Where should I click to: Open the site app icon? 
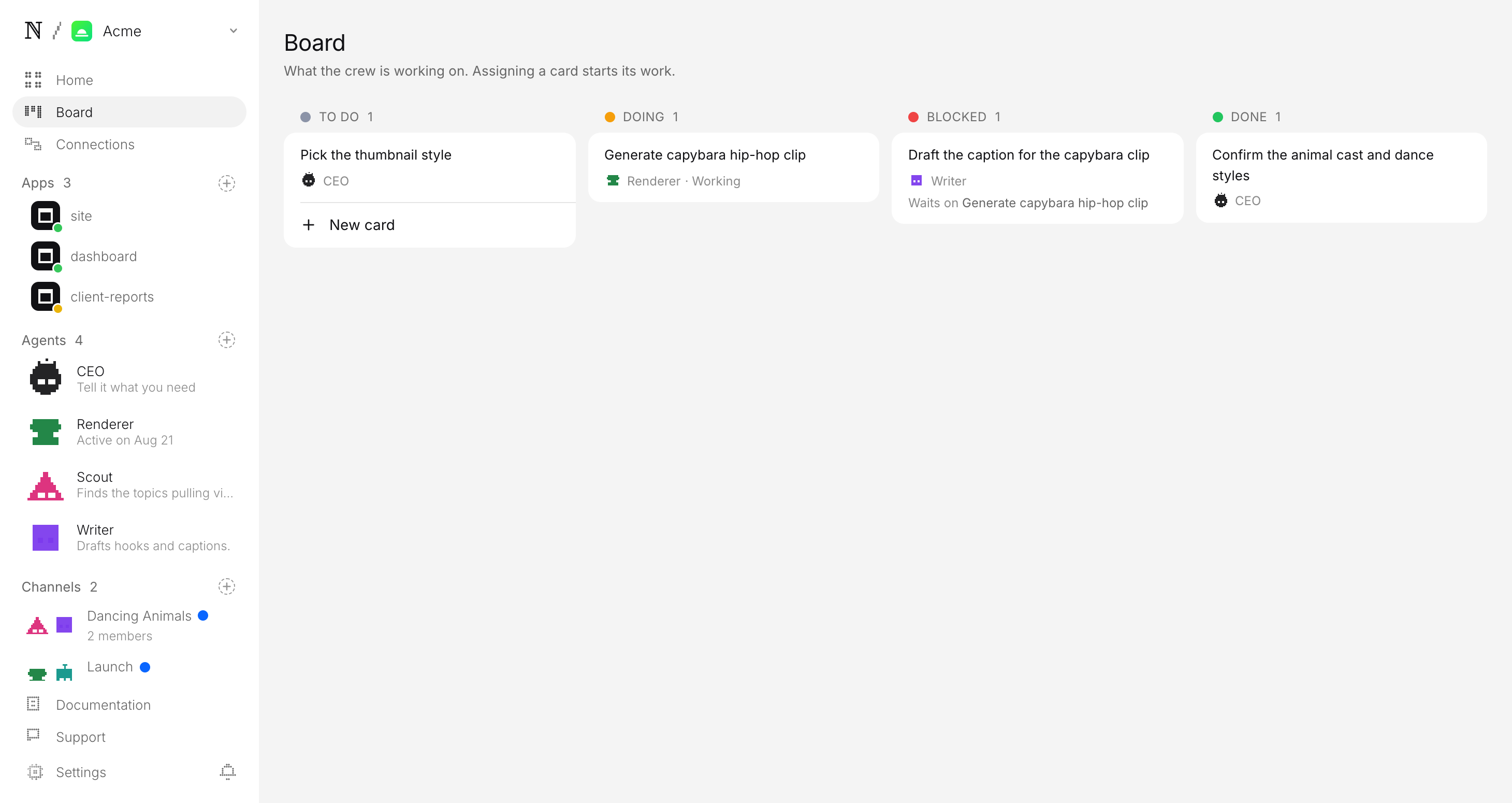tap(46, 216)
